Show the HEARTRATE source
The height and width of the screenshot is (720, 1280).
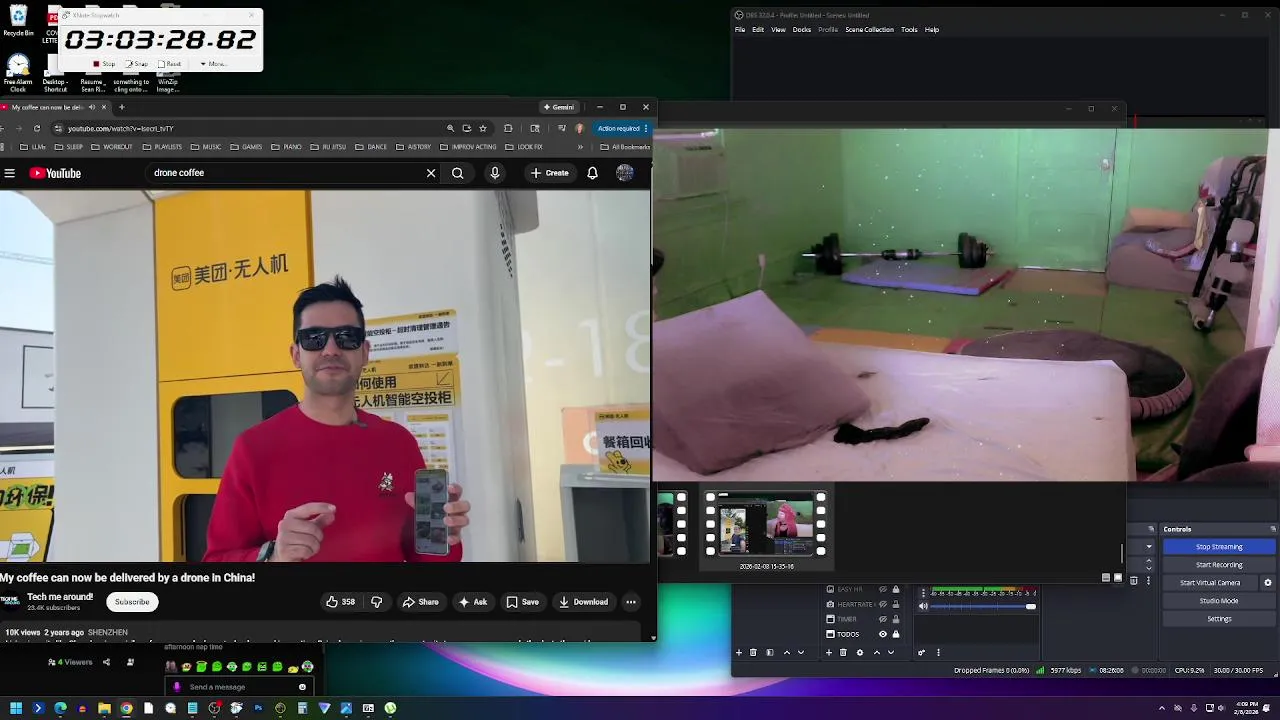883,604
